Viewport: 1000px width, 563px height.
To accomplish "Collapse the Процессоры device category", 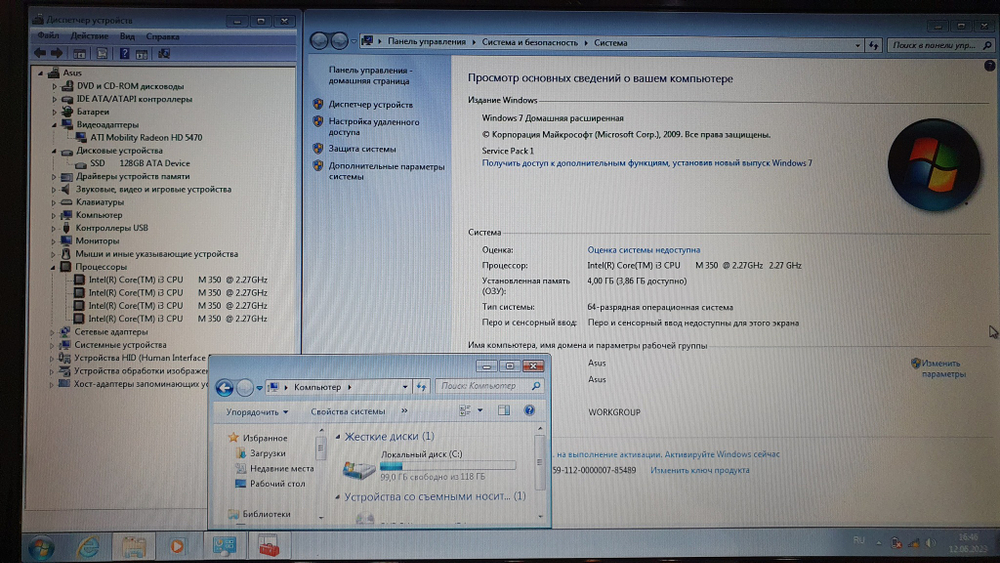I will point(56,267).
